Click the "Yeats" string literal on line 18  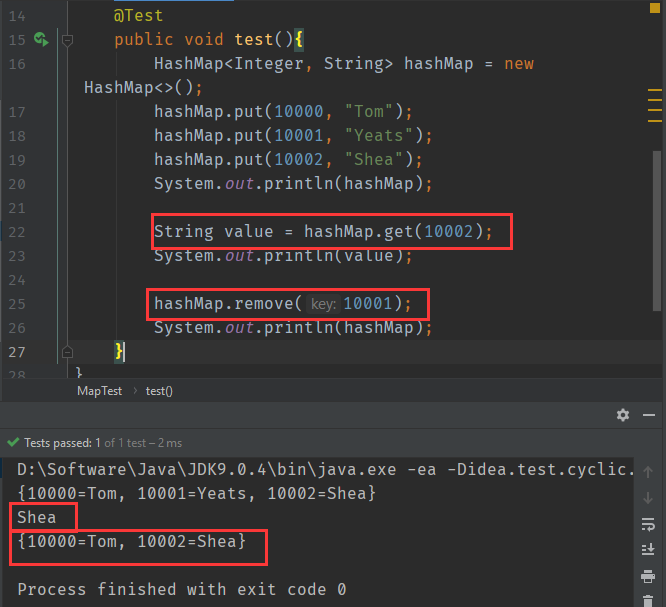[x=378, y=136]
